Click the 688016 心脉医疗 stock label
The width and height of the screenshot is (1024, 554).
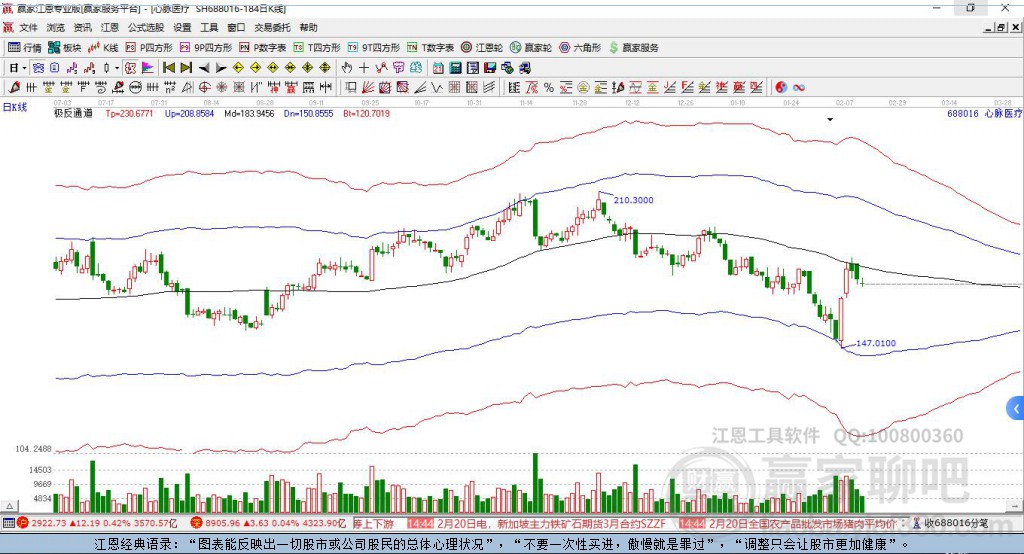point(984,114)
